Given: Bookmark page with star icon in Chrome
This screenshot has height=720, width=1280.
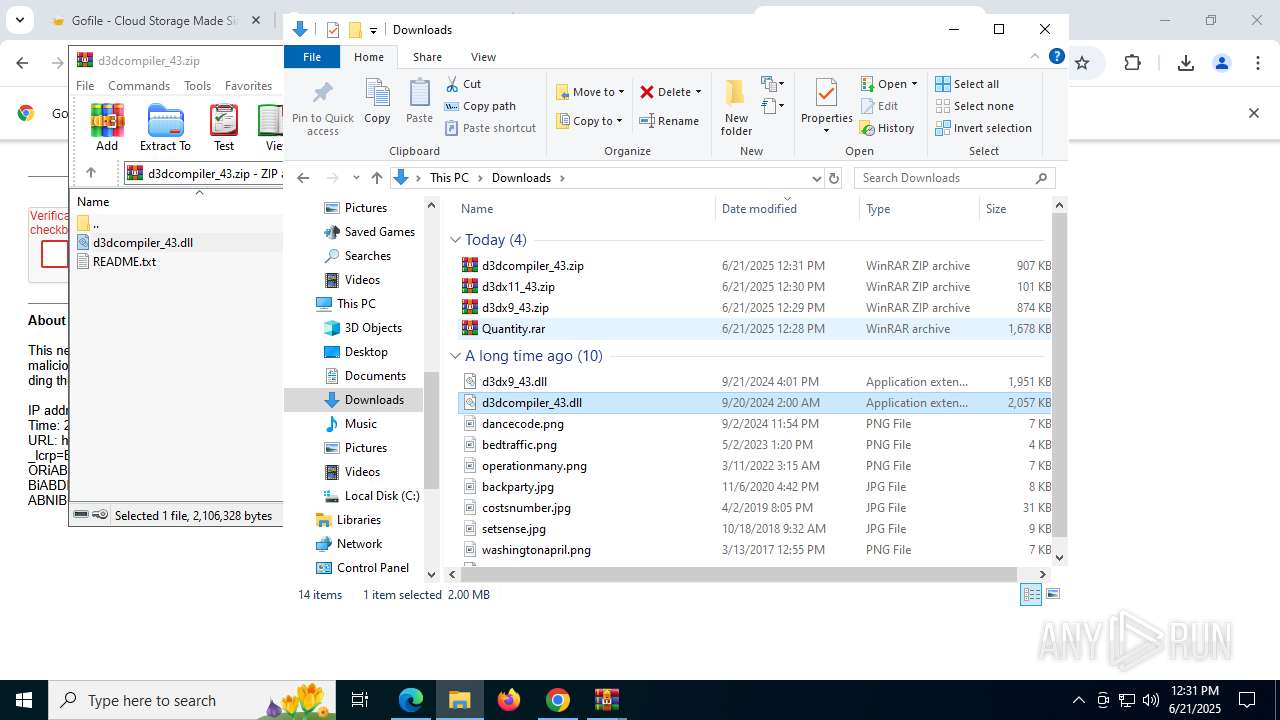Looking at the screenshot, I should pyautogui.click(x=1082, y=63).
